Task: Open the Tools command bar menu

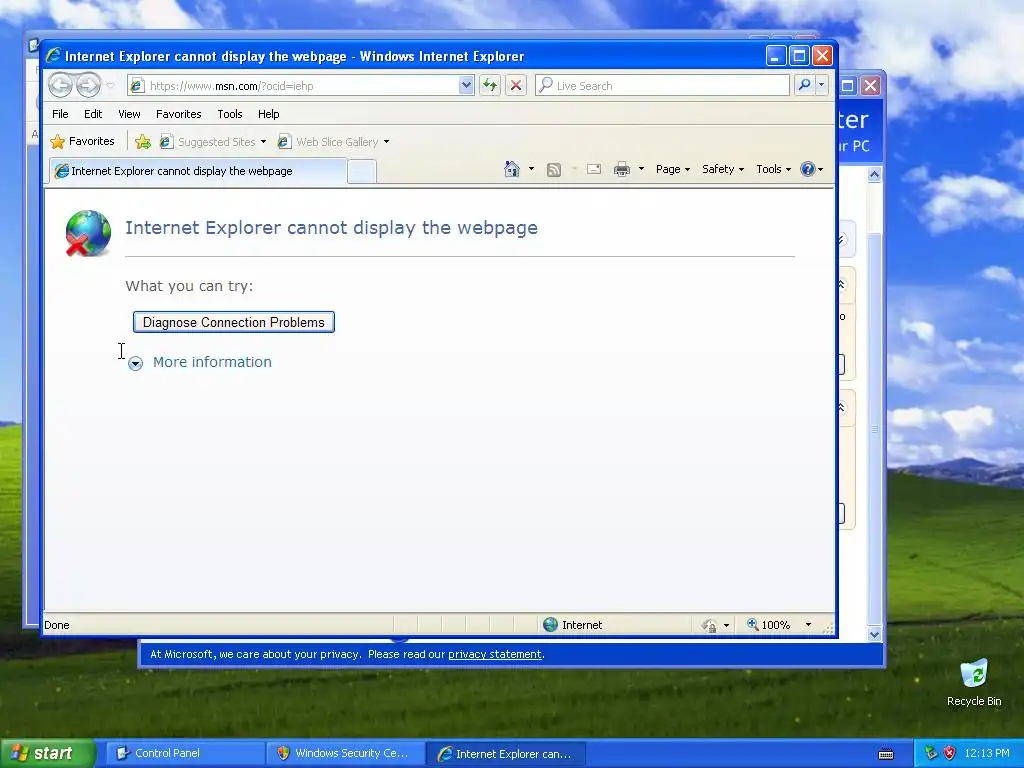Action: click(774, 169)
